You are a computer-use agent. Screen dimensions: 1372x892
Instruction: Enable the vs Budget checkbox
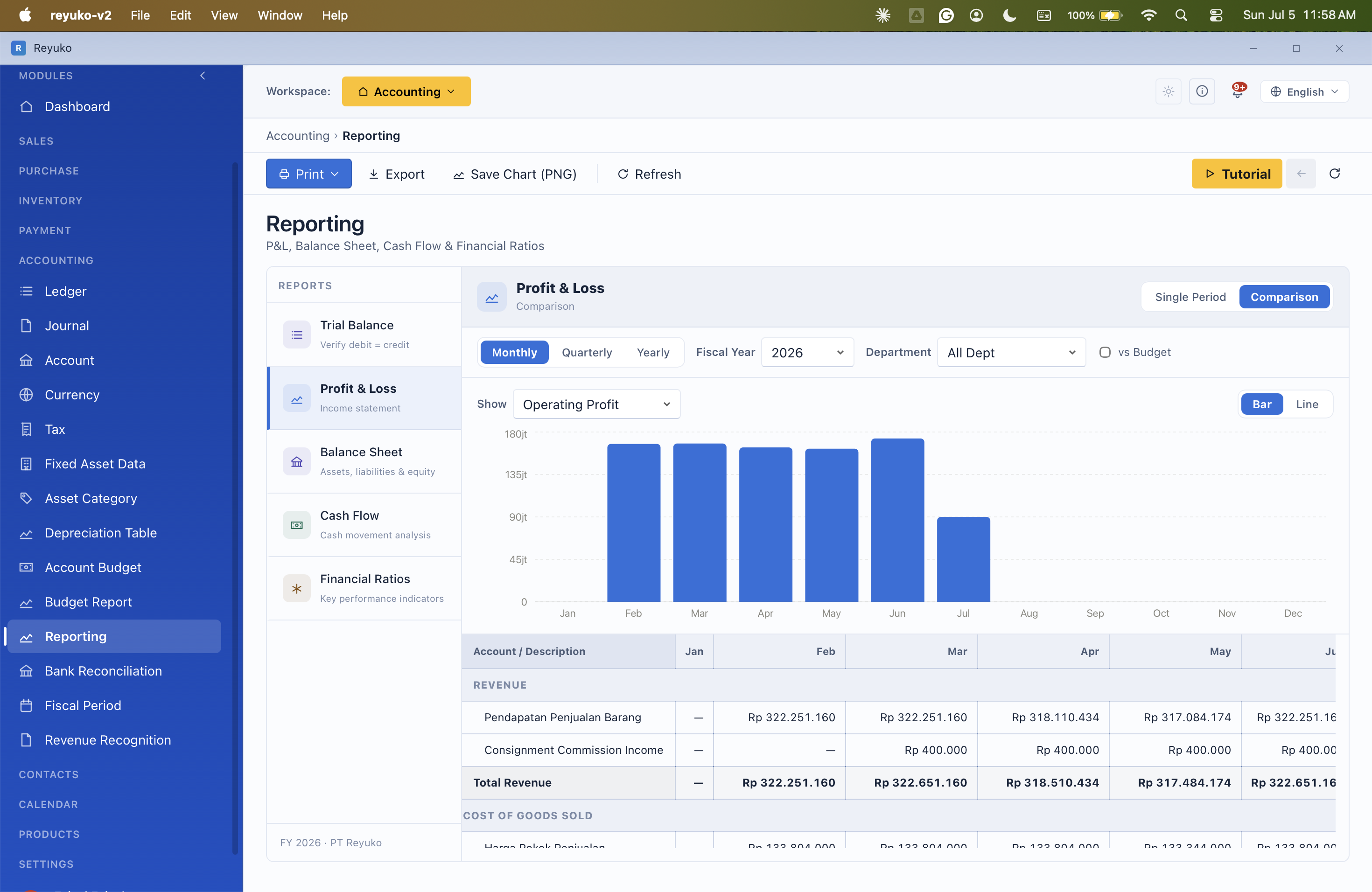1105,352
